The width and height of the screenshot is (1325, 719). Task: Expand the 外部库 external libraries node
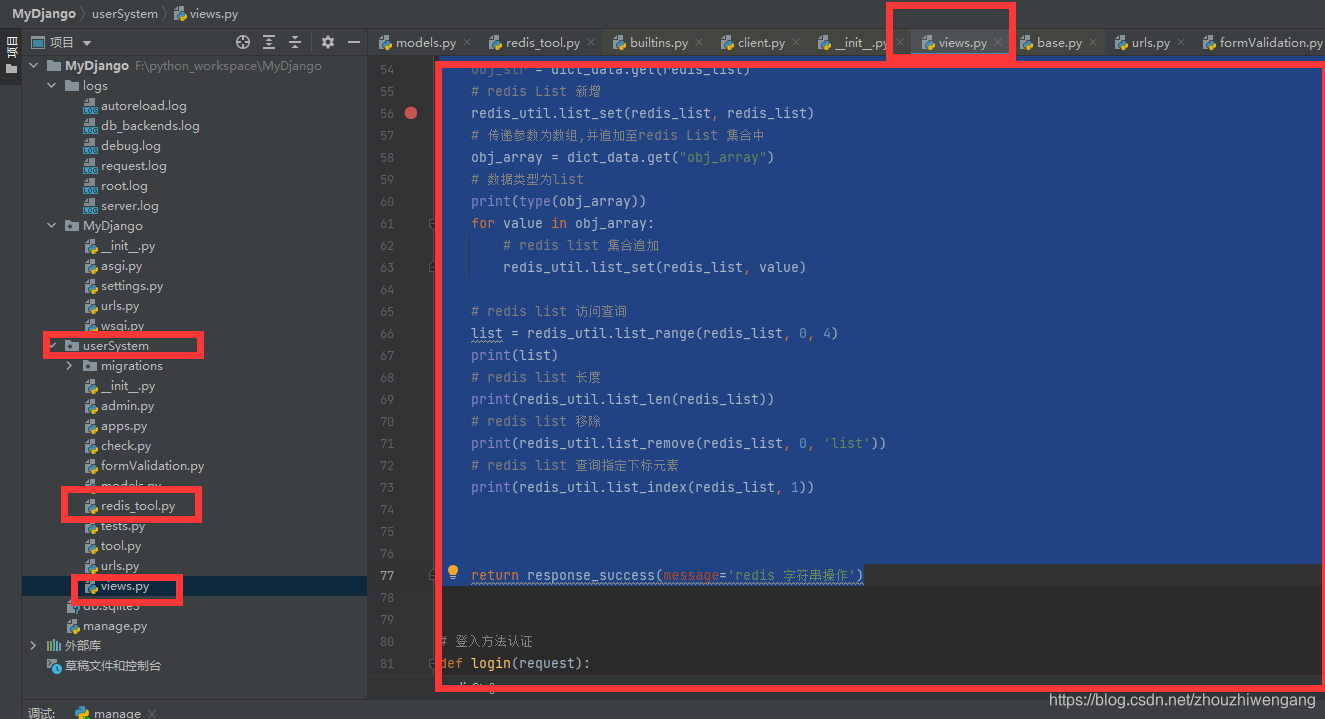pyautogui.click(x=33, y=645)
